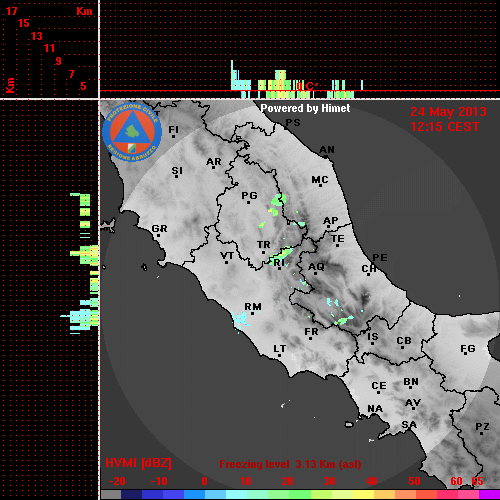
Task: Click the PG city label
Action: 249,195
